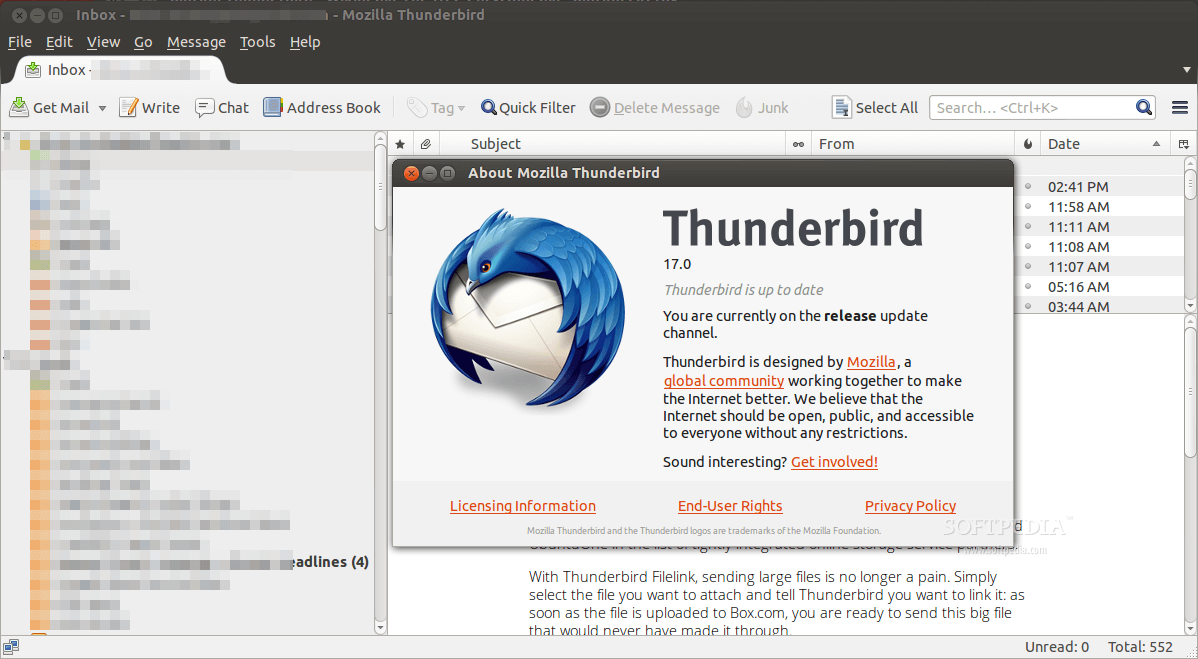Open the Chat tab icon

coord(205,108)
